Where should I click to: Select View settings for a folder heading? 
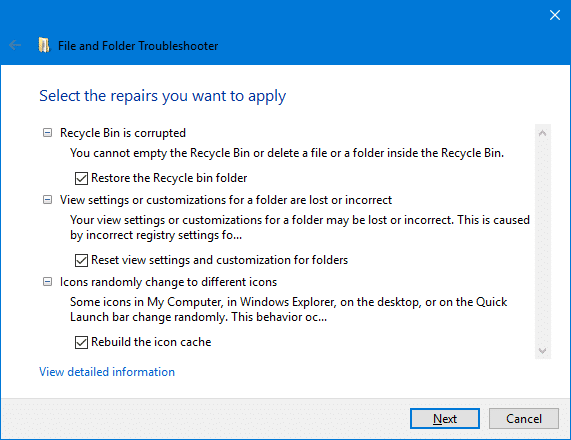(x=226, y=200)
